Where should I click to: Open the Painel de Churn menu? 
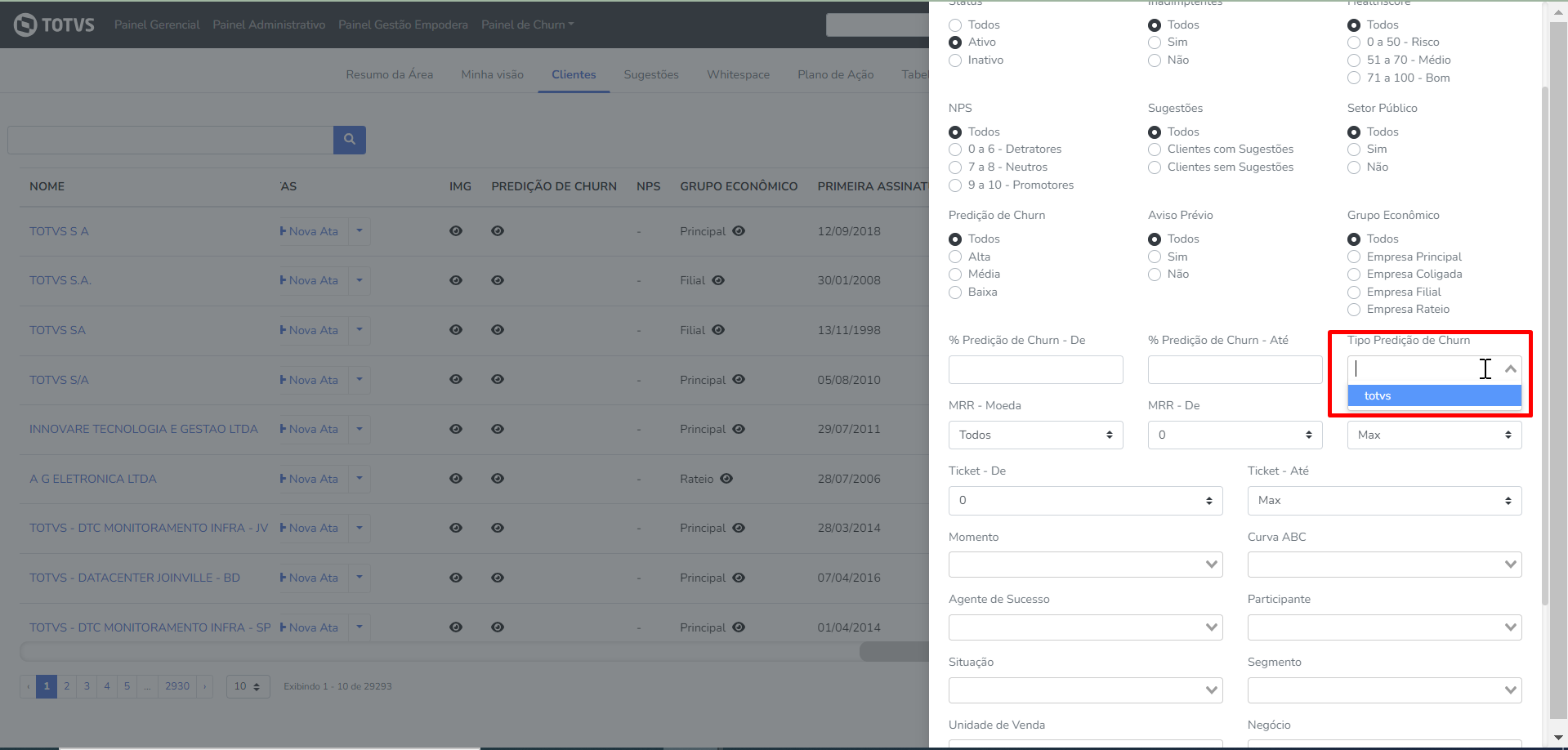(x=527, y=25)
